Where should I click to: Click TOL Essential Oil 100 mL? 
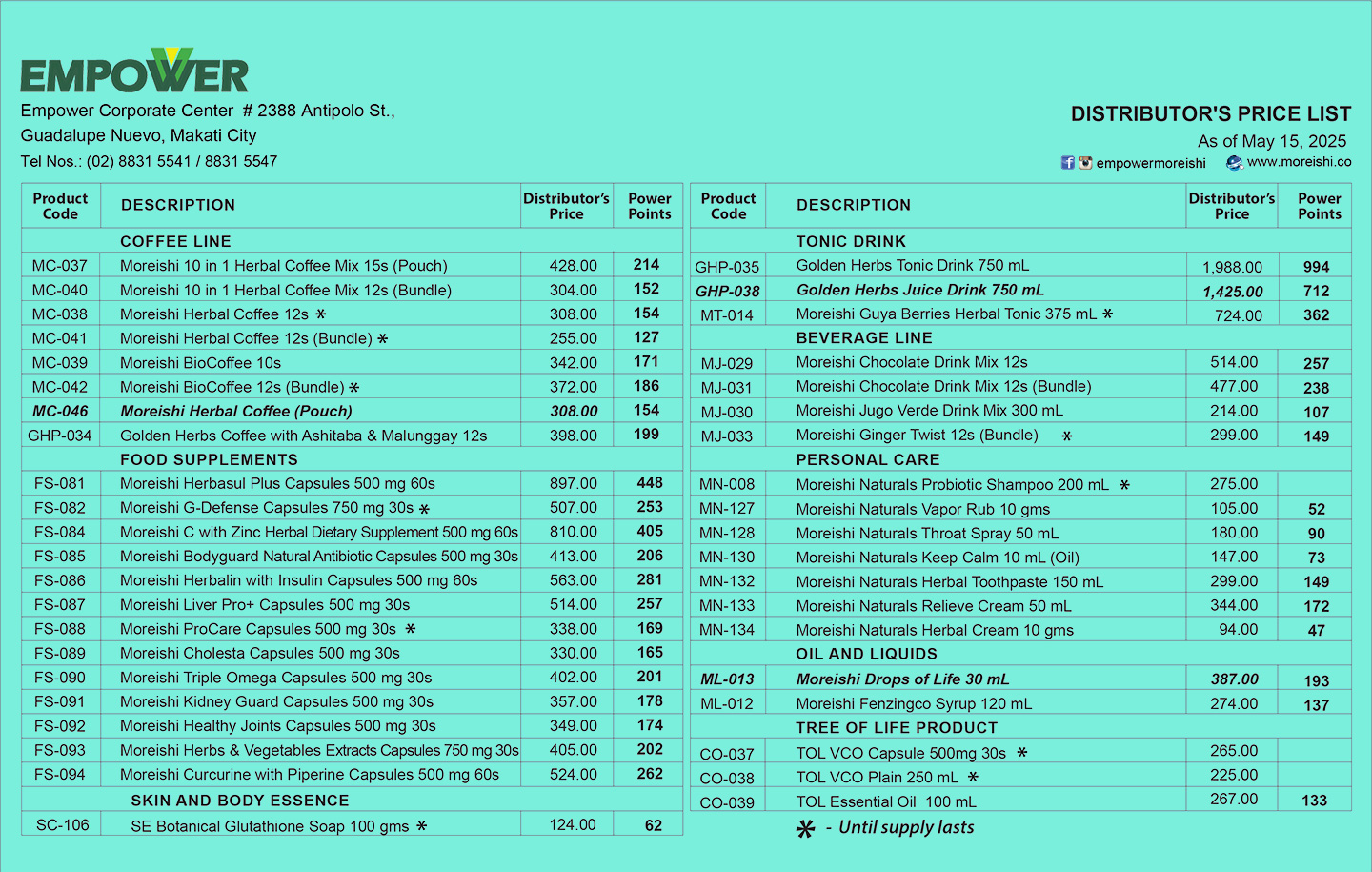(x=886, y=802)
